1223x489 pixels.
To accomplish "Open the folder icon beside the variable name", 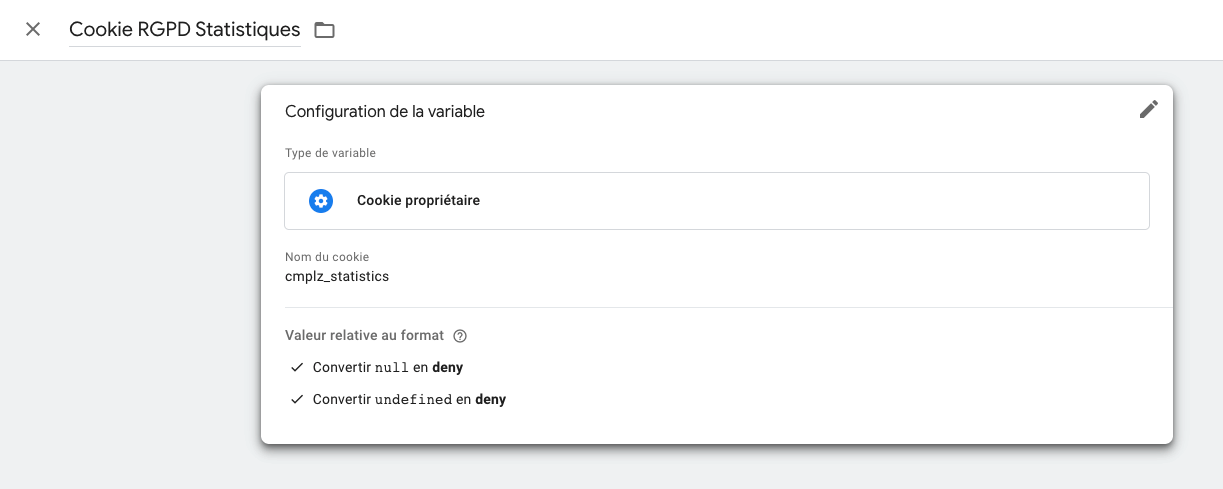I will pos(324,30).
